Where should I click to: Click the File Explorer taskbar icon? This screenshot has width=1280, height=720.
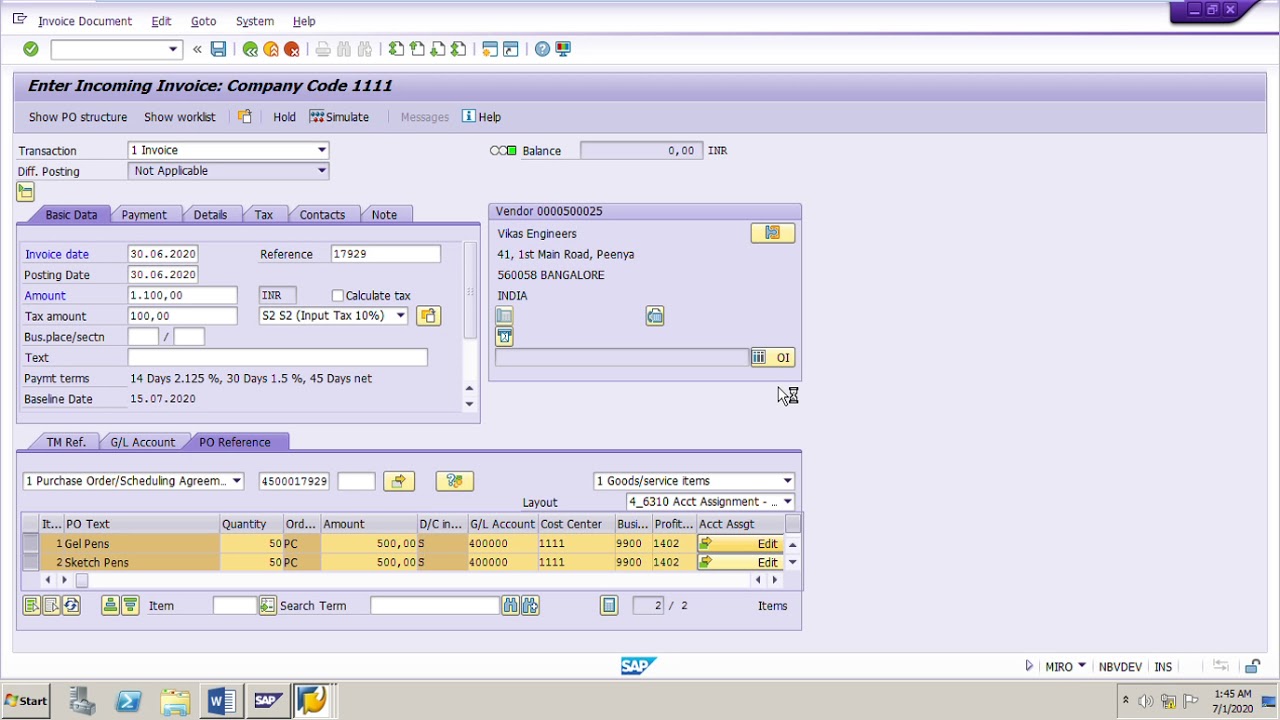175,701
